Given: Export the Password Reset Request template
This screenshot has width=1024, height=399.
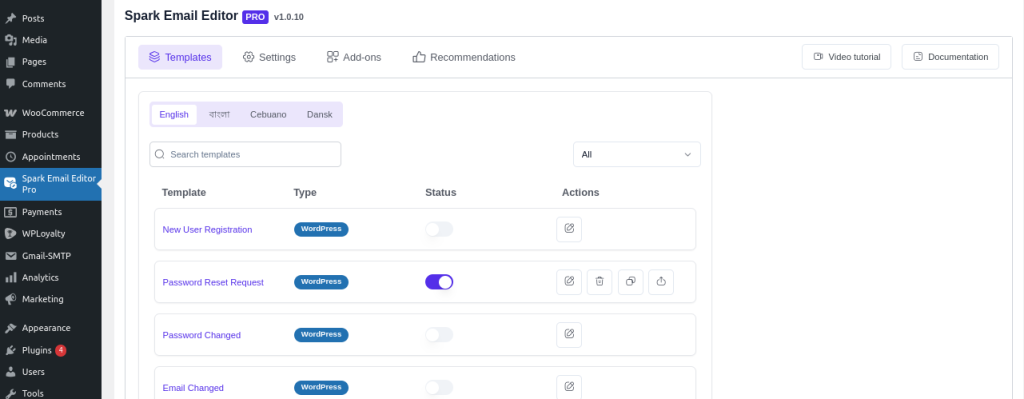Looking at the screenshot, I should [x=661, y=282].
